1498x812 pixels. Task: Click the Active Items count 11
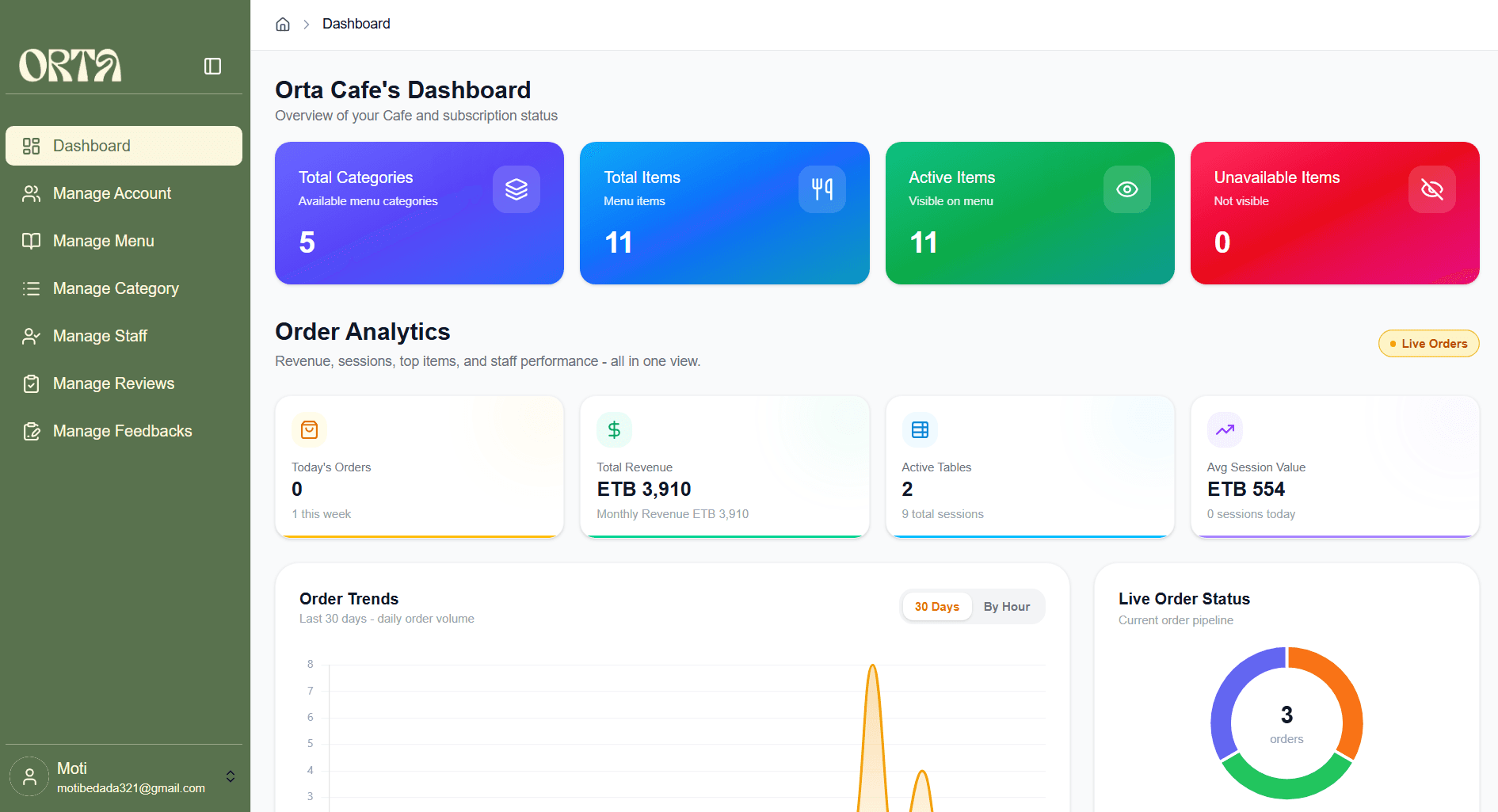point(923,242)
